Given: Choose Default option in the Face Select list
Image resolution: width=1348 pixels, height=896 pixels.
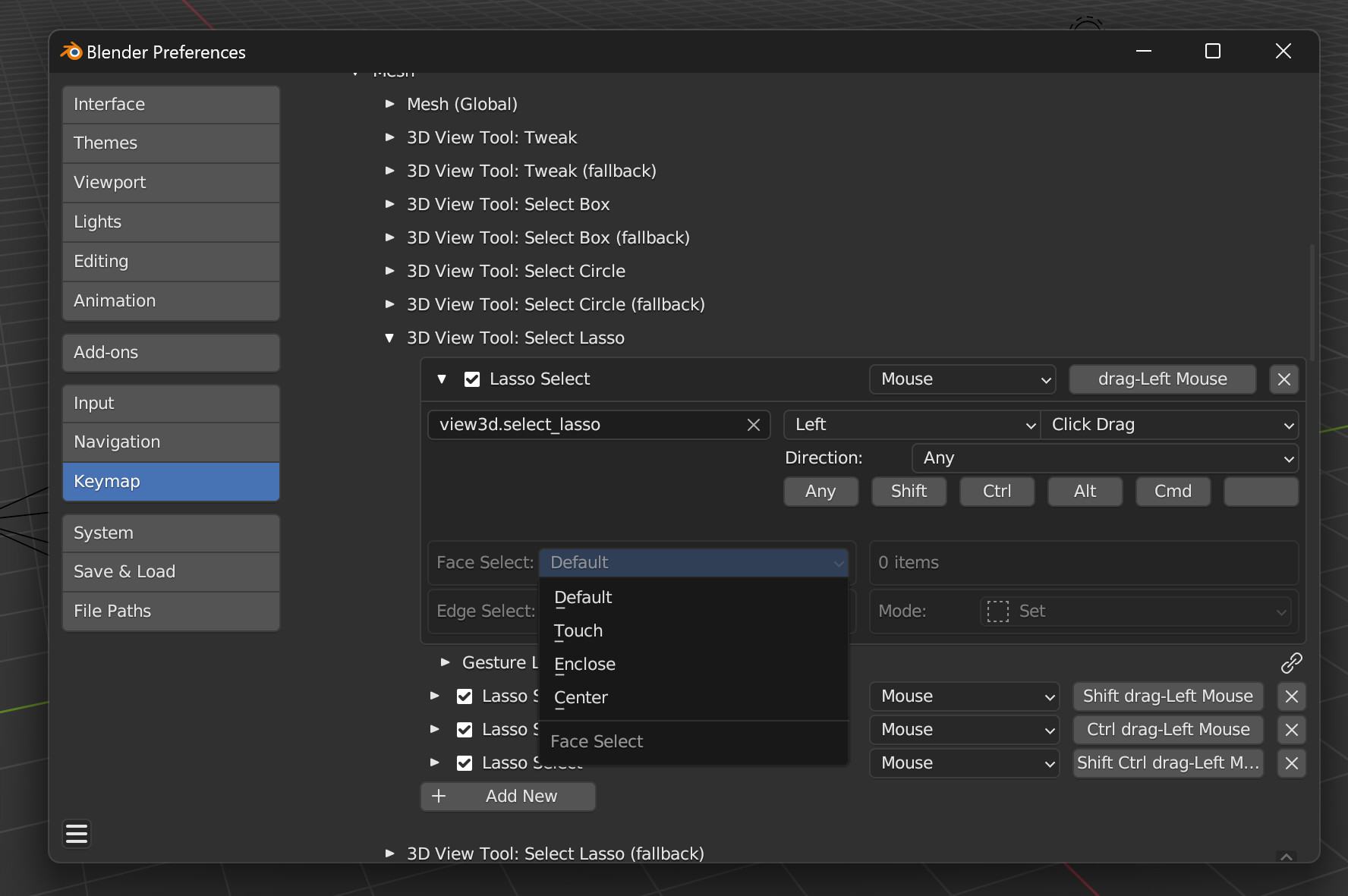Looking at the screenshot, I should (693, 598).
